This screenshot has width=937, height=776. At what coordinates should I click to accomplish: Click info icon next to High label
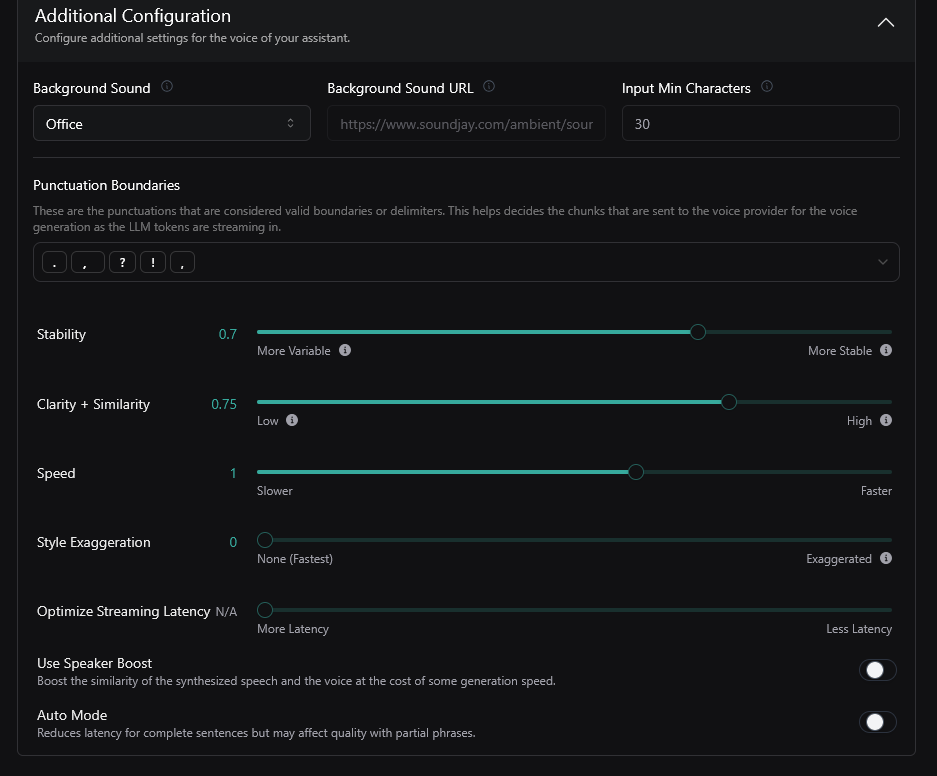pyautogui.click(x=886, y=421)
